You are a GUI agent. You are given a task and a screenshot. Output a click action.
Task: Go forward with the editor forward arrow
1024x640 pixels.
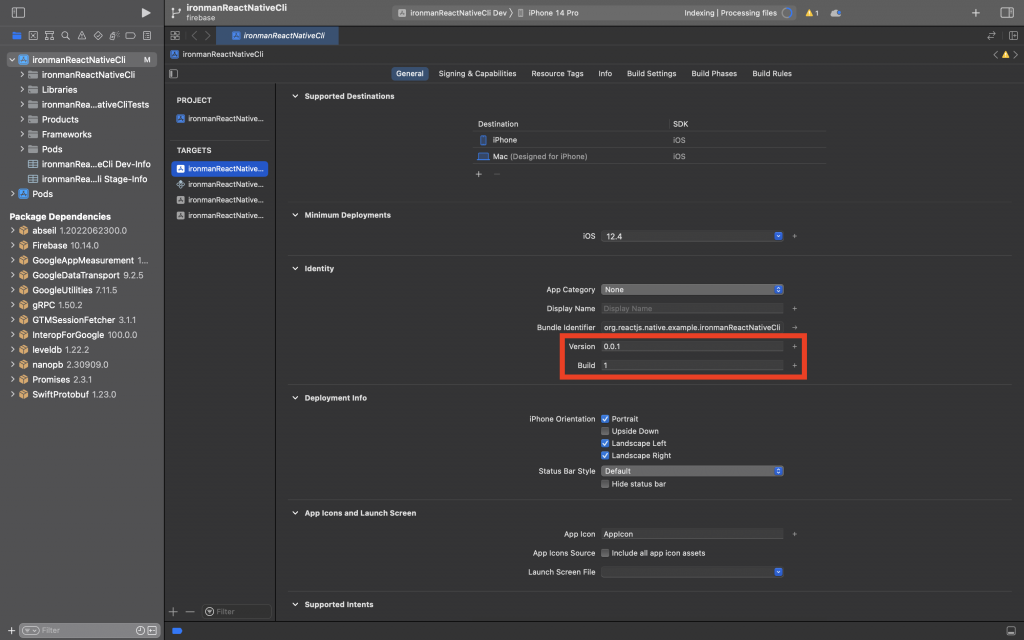click(x=208, y=36)
